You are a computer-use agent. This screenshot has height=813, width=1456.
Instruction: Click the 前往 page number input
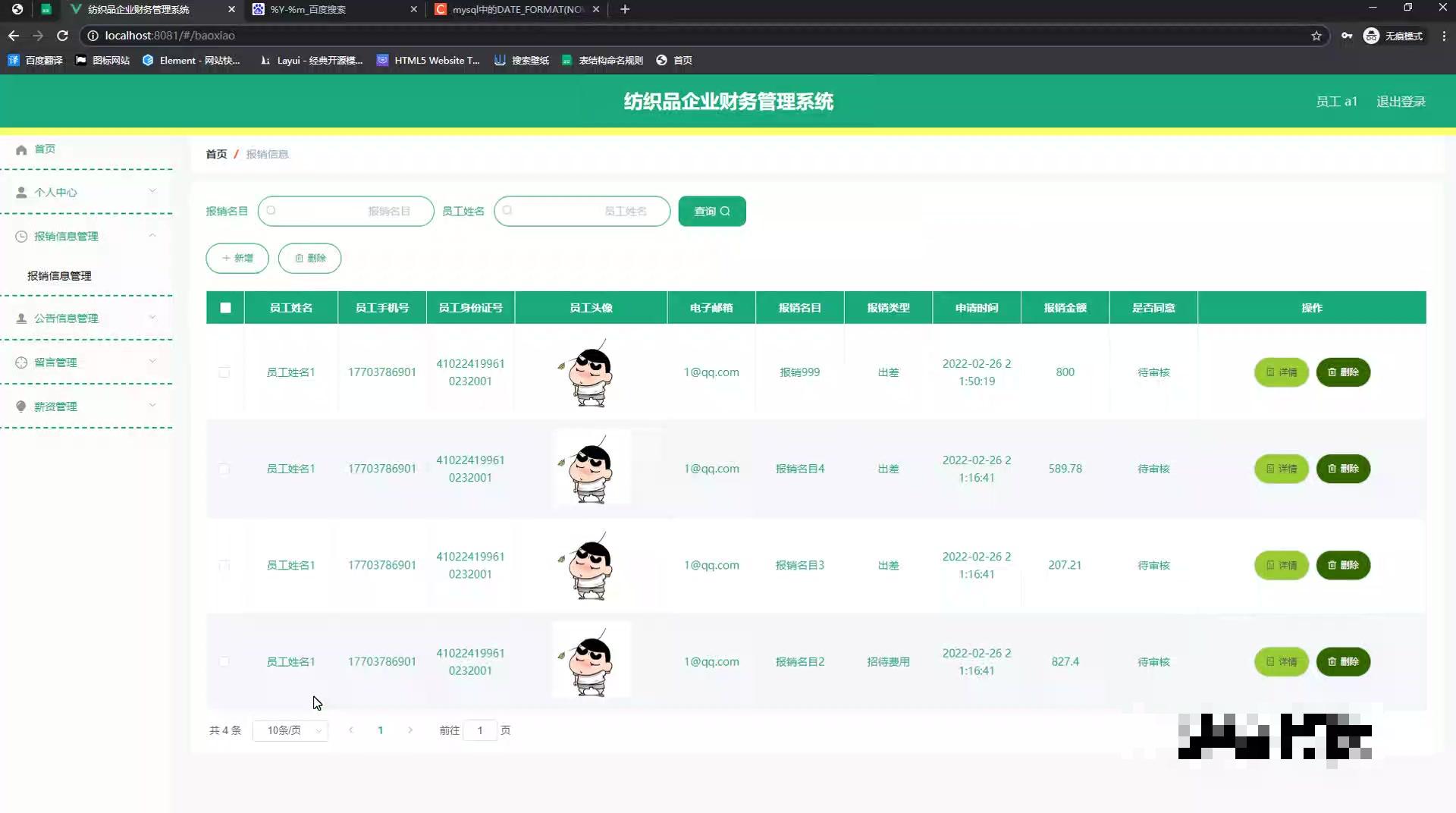click(480, 730)
